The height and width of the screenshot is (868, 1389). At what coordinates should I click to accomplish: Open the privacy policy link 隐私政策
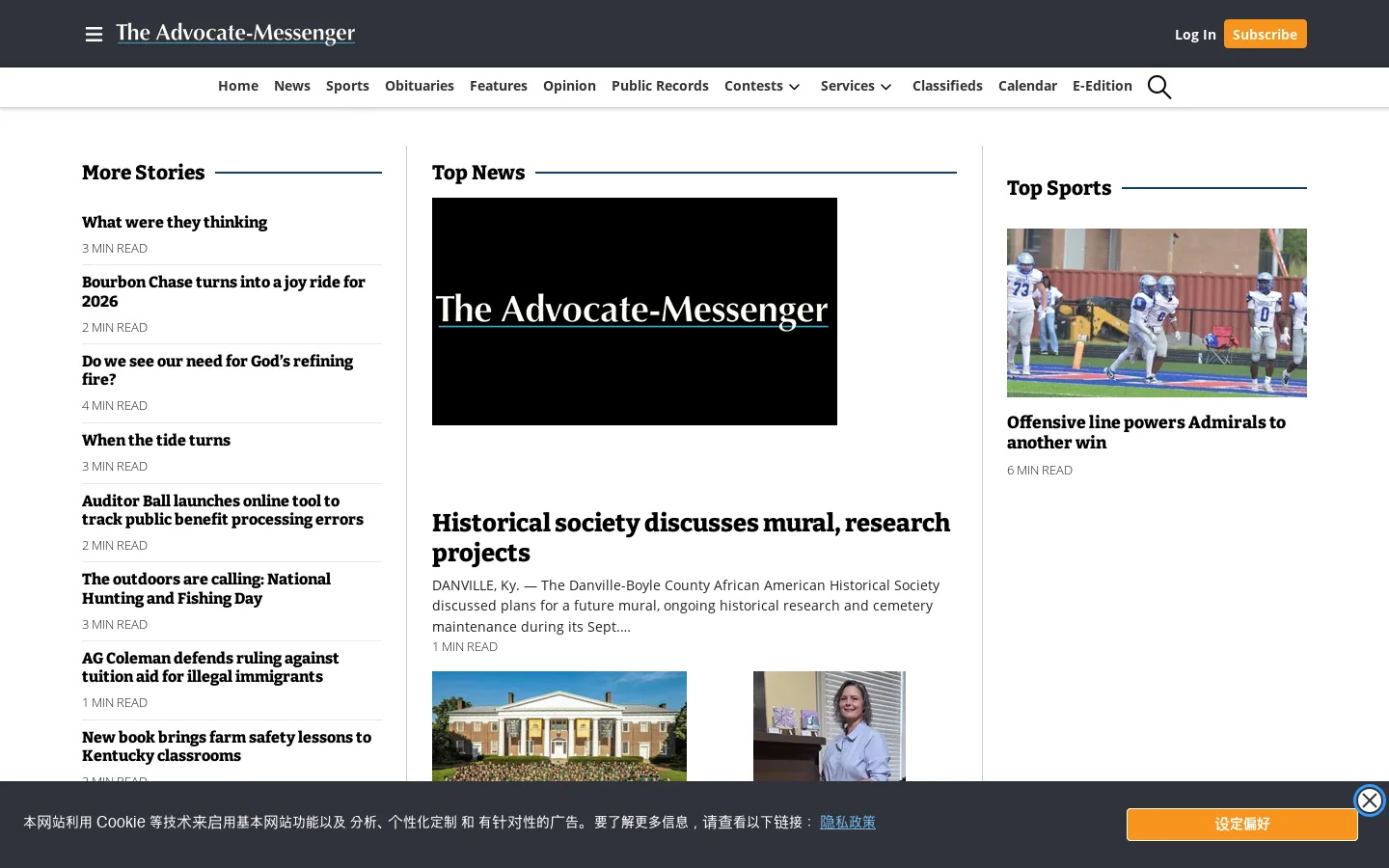(848, 822)
